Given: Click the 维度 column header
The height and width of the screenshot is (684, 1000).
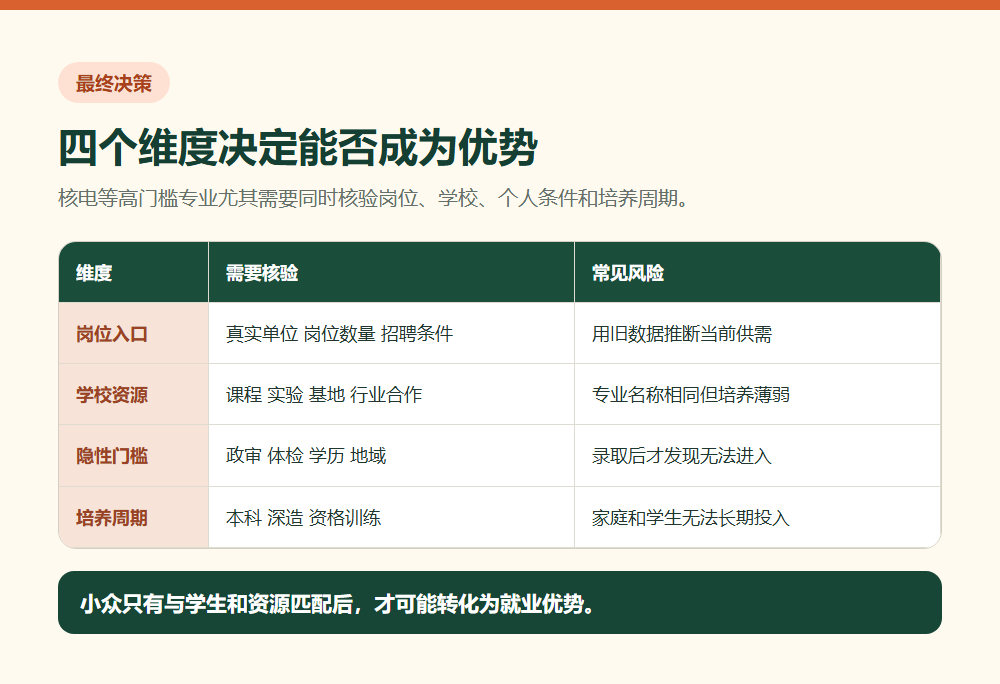Looking at the screenshot, I should pos(133,272).
